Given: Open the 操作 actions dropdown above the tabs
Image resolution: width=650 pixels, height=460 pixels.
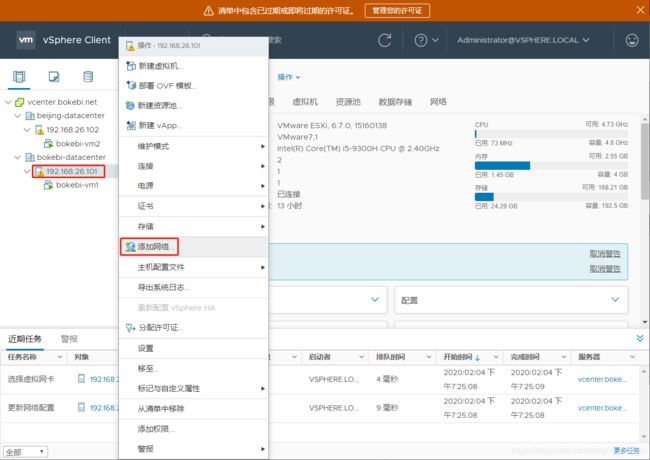Looking at the screenshot, I should [289, 77].
